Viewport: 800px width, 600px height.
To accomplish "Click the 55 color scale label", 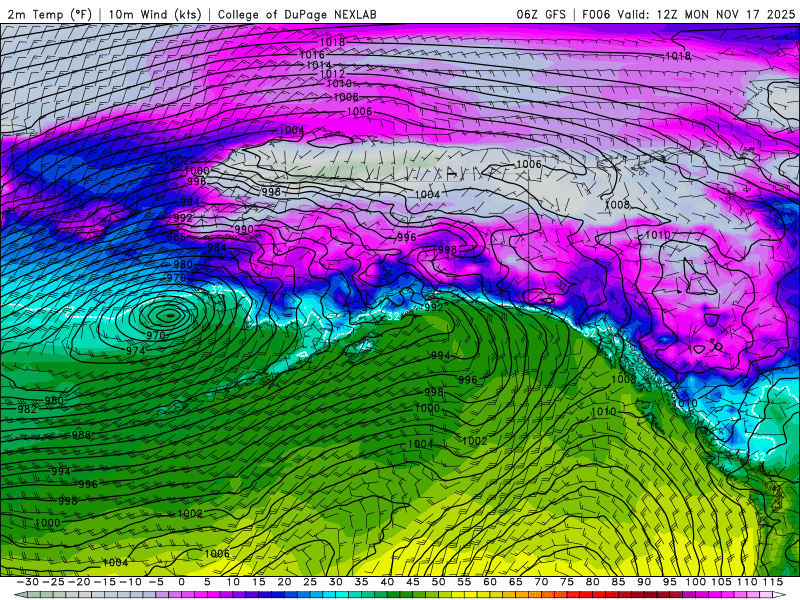I will [x=464, y=582].
